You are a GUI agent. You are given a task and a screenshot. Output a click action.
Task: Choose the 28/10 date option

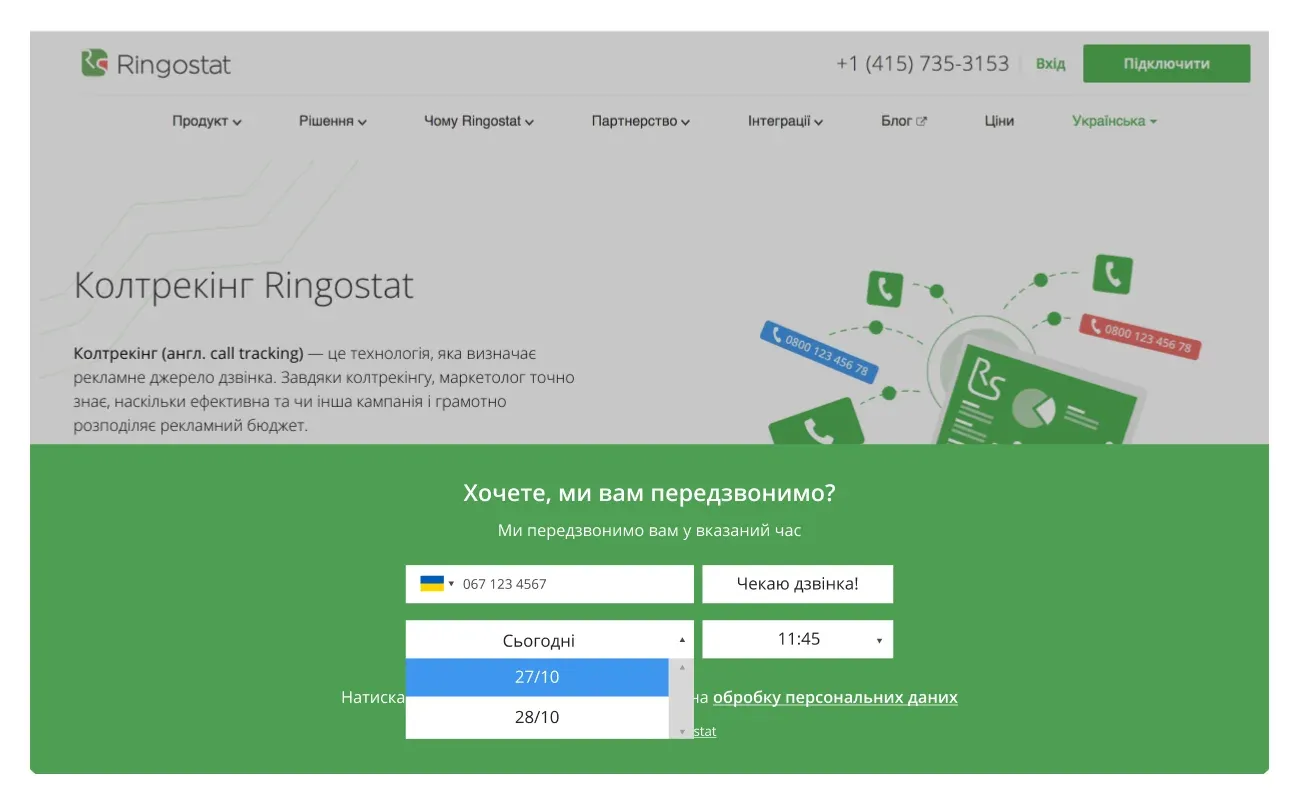[x=537, y=717]
